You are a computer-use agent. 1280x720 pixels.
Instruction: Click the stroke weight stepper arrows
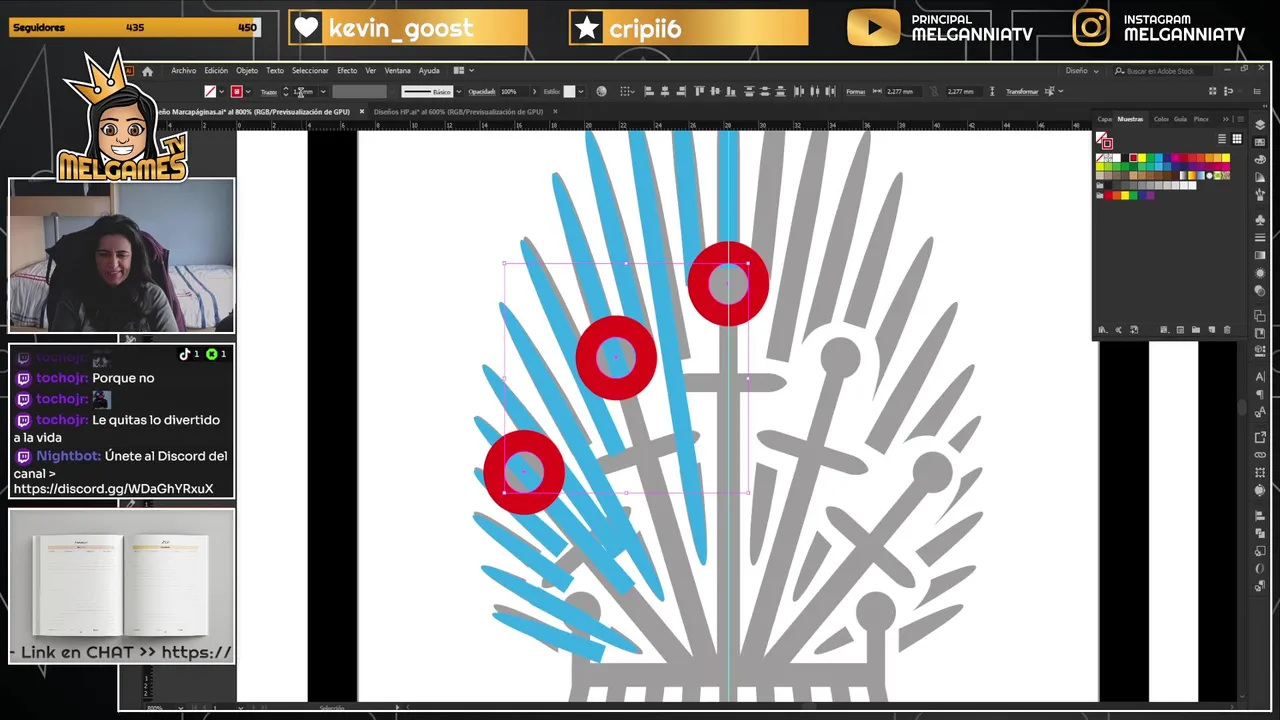coord(285,91)
